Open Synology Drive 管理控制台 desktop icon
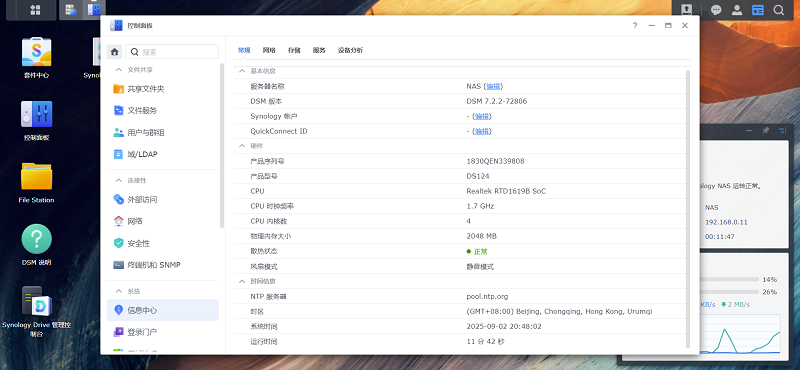Image resolution: width=800 pixels, height=370 pixels. coord(36,311)
